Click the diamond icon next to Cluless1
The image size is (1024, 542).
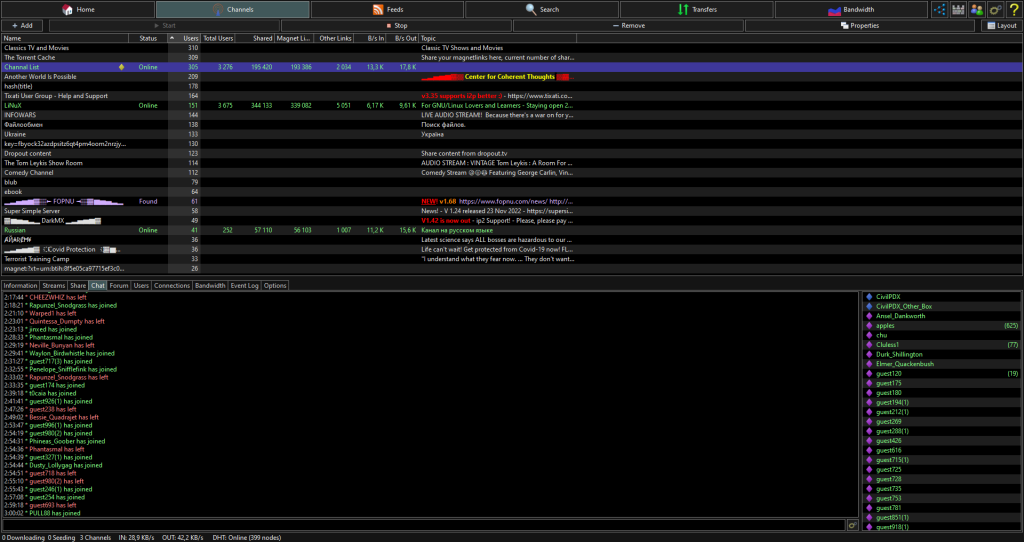pos(869,345)
